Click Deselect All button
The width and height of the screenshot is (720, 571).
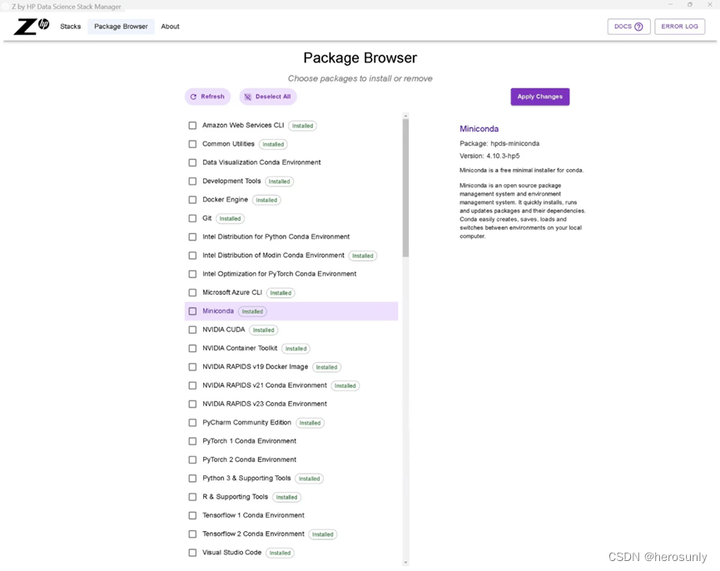click(268, 97)
